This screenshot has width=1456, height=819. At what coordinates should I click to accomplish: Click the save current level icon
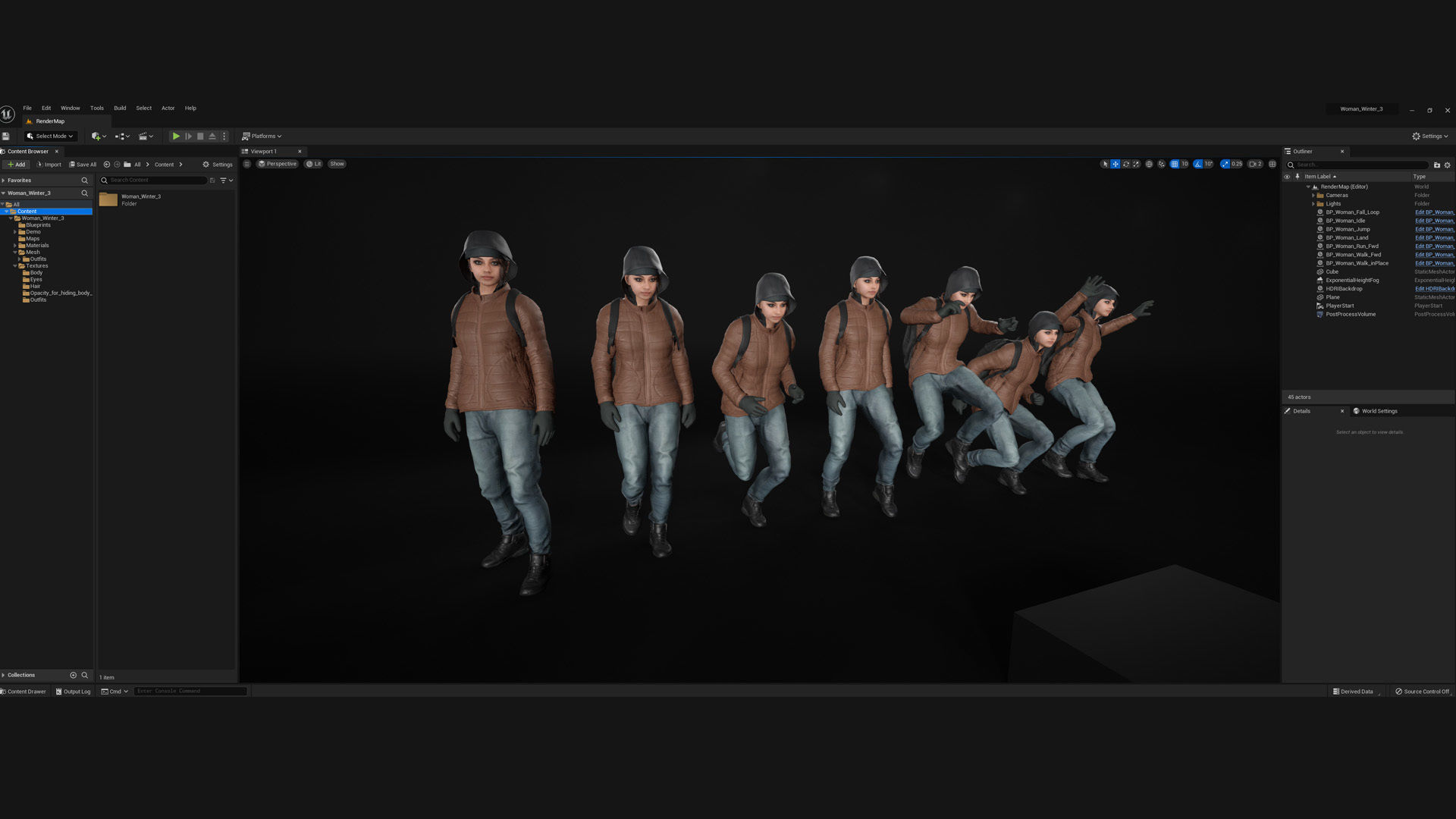click(6, 136)
